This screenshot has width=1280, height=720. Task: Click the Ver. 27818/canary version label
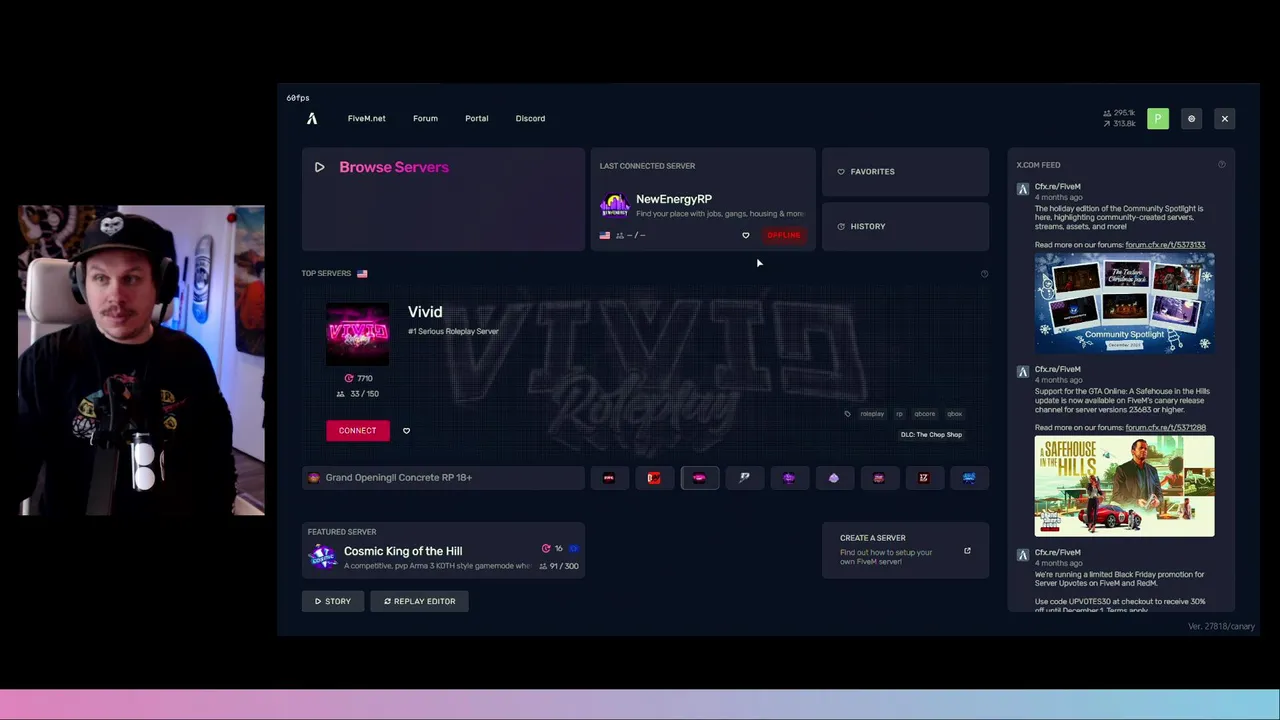tap(1221, 627)
